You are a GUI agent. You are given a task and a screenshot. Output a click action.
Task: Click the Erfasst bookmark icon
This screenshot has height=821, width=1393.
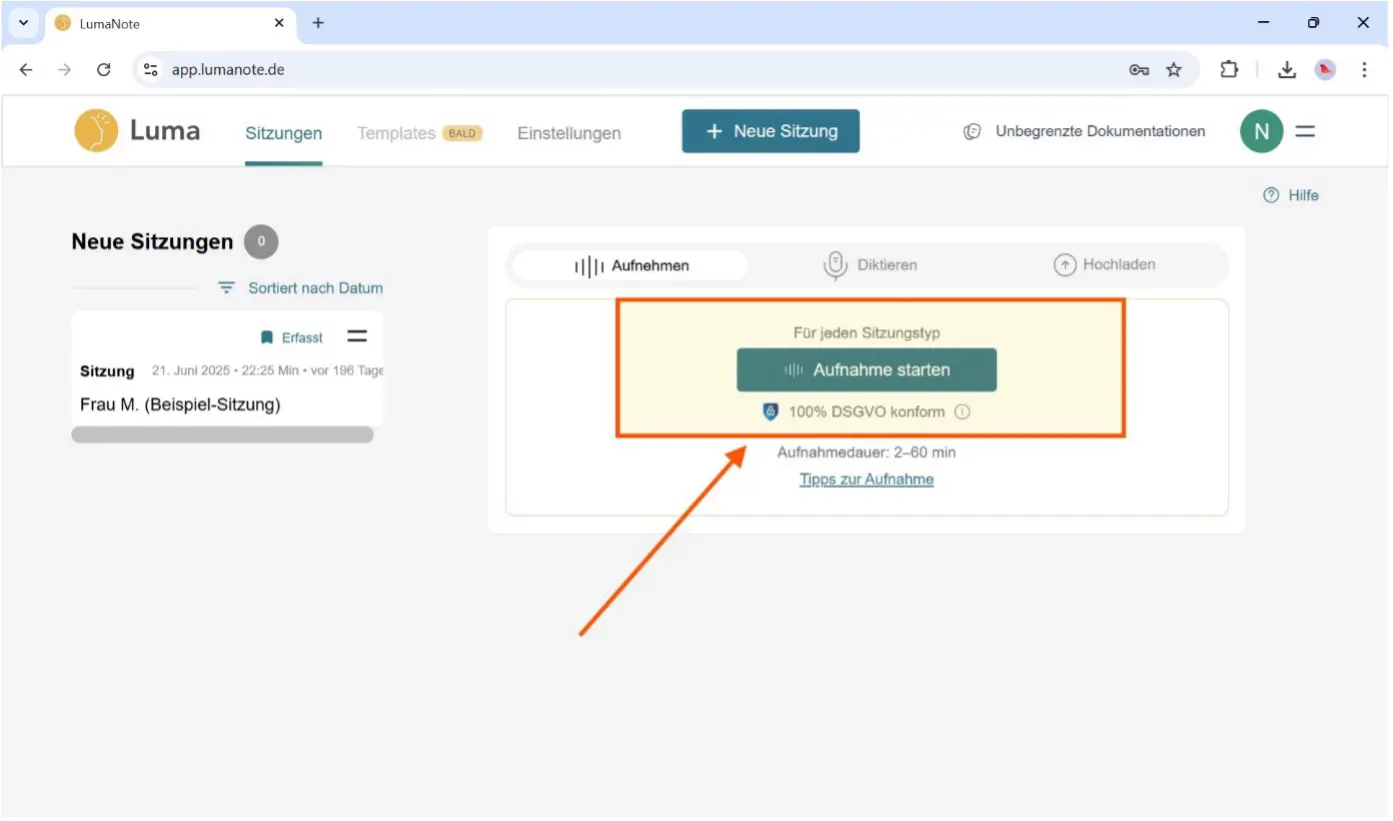coord(267,338)
